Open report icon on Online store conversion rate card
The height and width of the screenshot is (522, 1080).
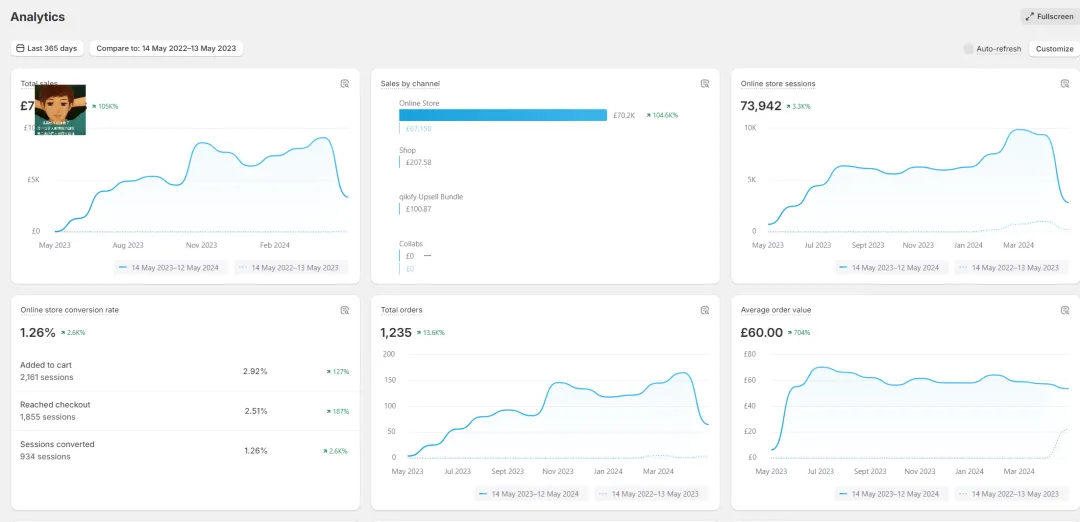pos(345,310)
